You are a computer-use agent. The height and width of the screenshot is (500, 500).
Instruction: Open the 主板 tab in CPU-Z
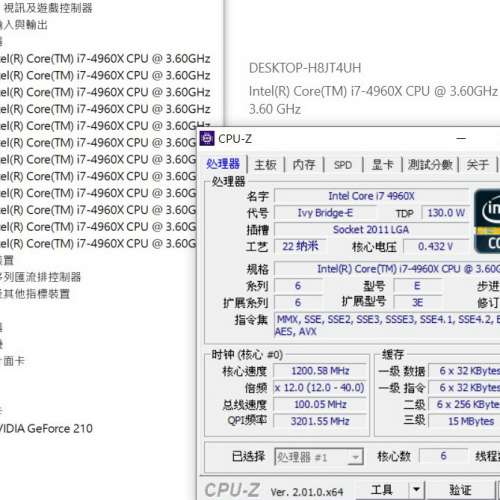265,165
